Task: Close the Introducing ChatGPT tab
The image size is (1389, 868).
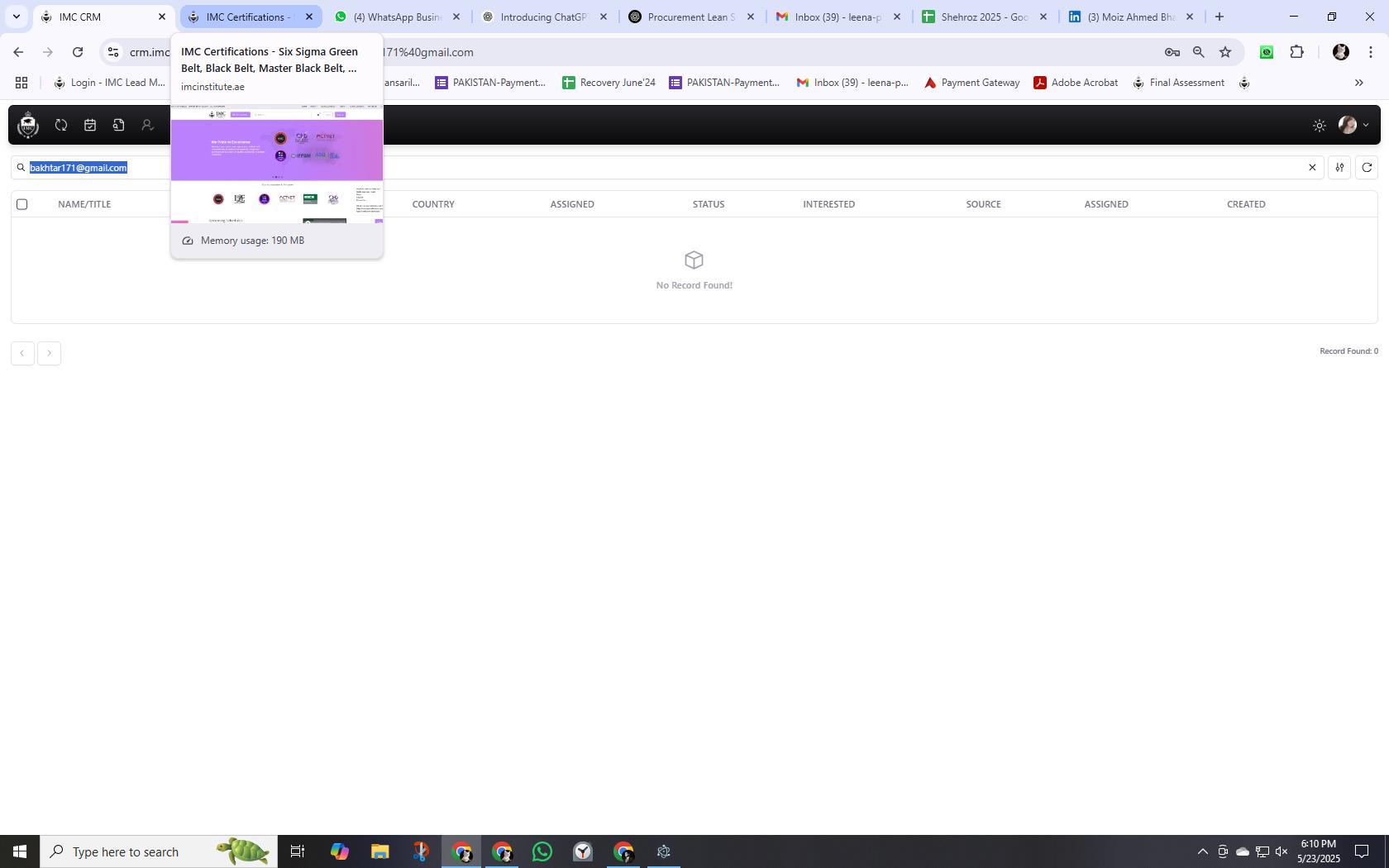Action: 603,17
